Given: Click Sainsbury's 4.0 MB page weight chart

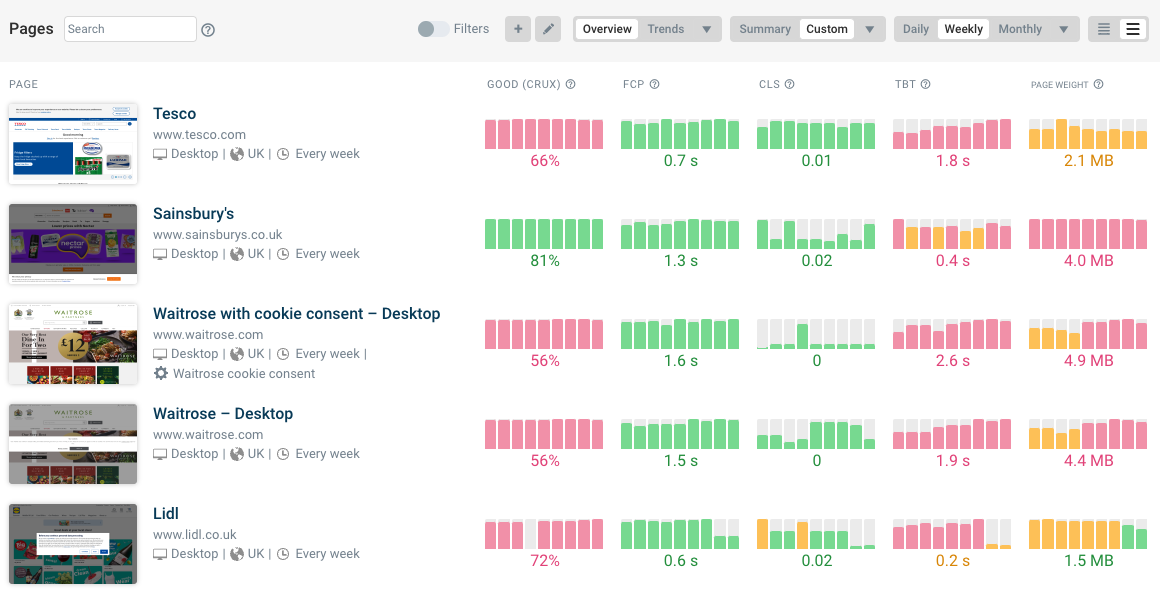Looking at the screenshot, I should point(1088,234).
